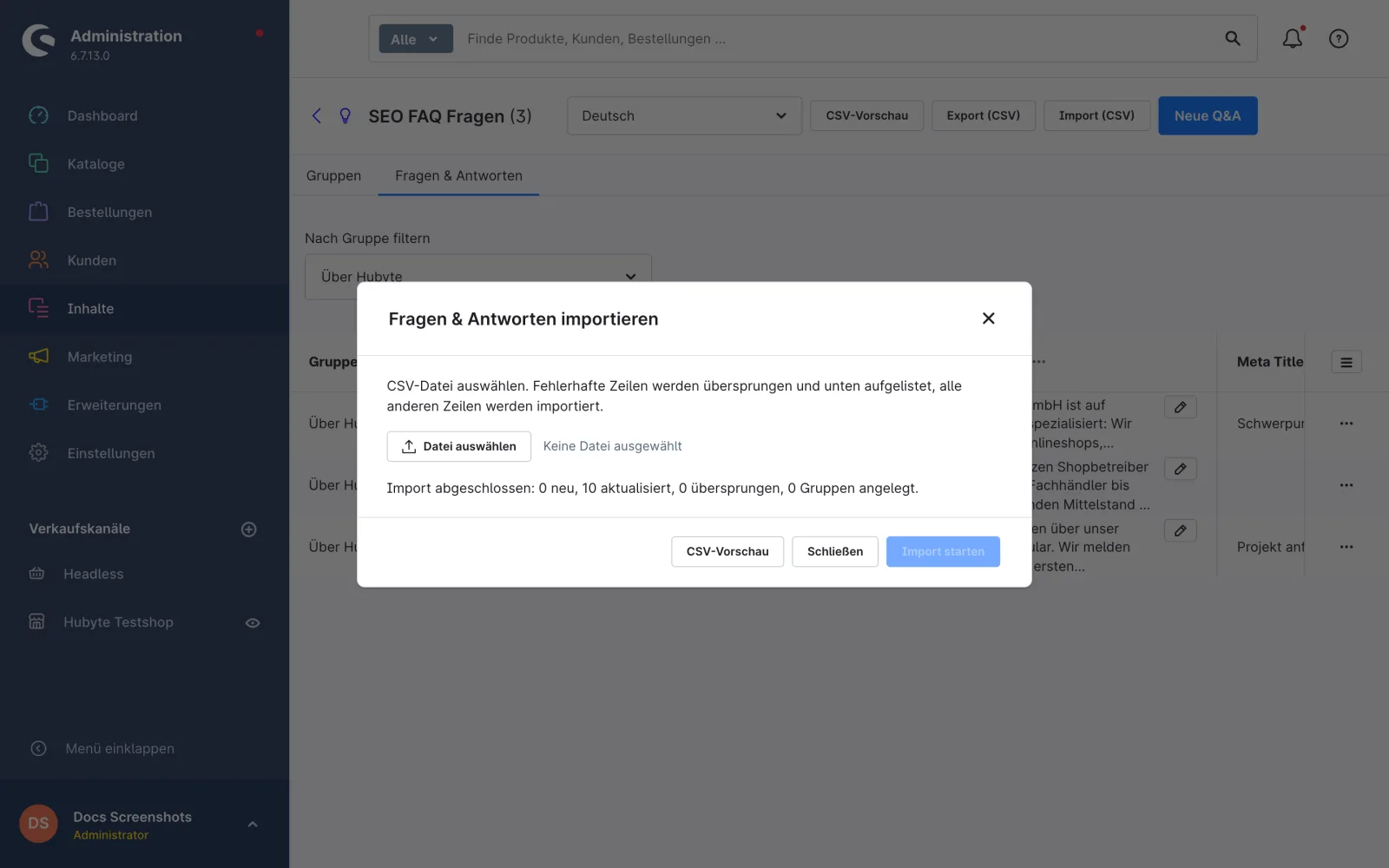Open the Deutsch language dropdown

point(684,115)
